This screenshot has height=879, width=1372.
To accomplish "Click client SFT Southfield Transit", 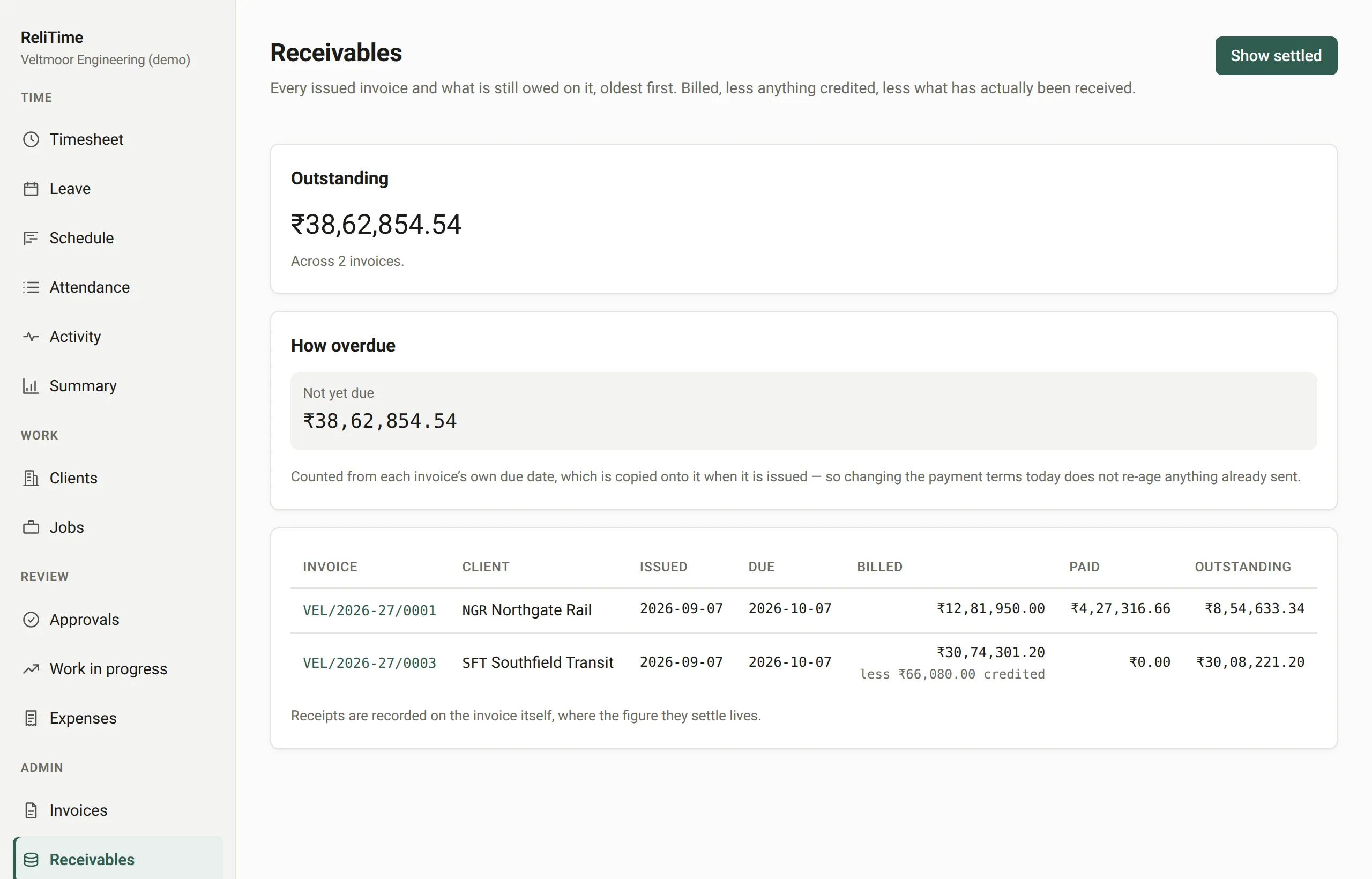I will click(x=538, y=662).
